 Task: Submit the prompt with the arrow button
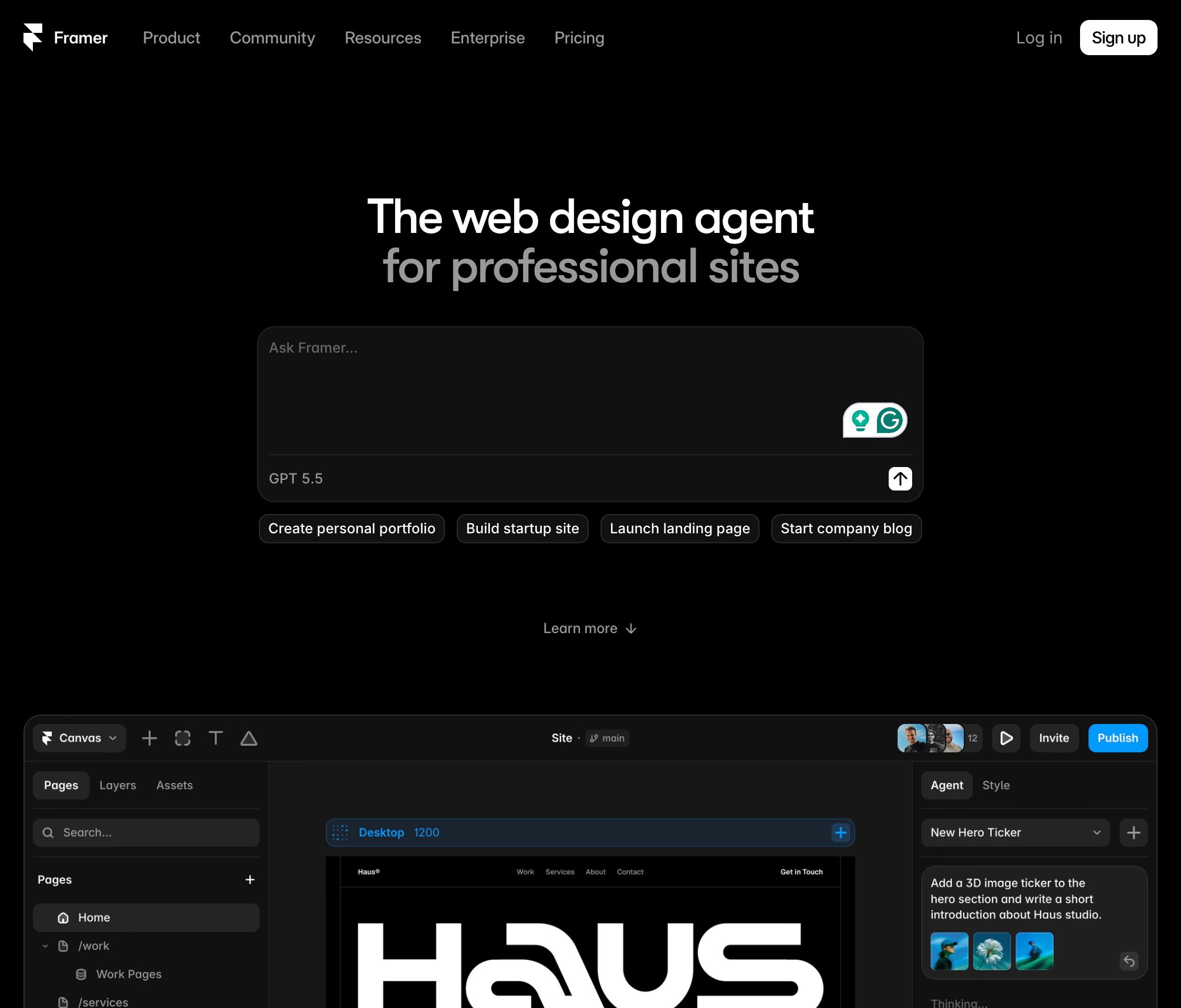click(x=900, y=479)
